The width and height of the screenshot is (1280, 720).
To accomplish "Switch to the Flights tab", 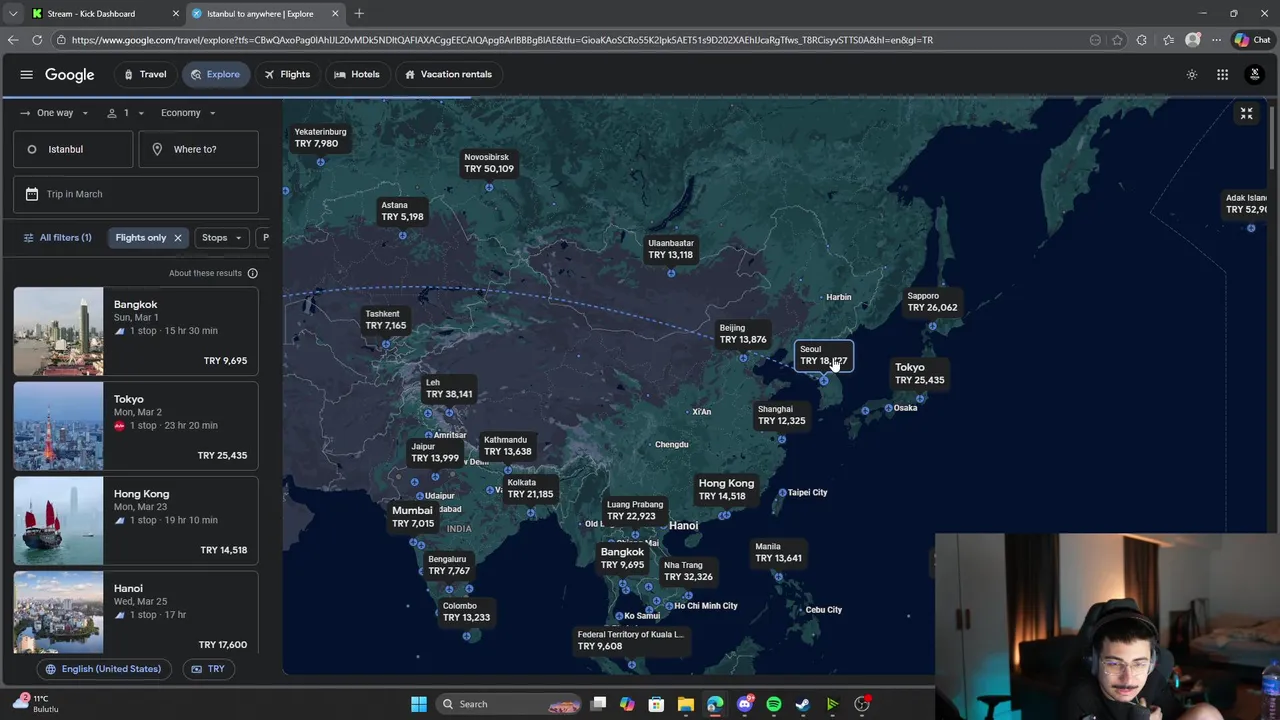I will pyautogui.click(x=287, y=75).
